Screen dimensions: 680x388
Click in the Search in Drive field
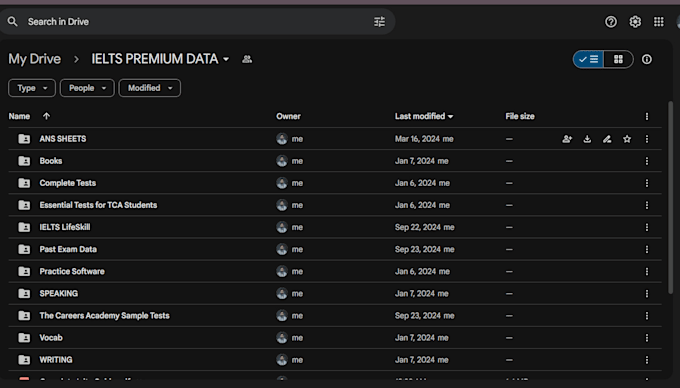197,22
